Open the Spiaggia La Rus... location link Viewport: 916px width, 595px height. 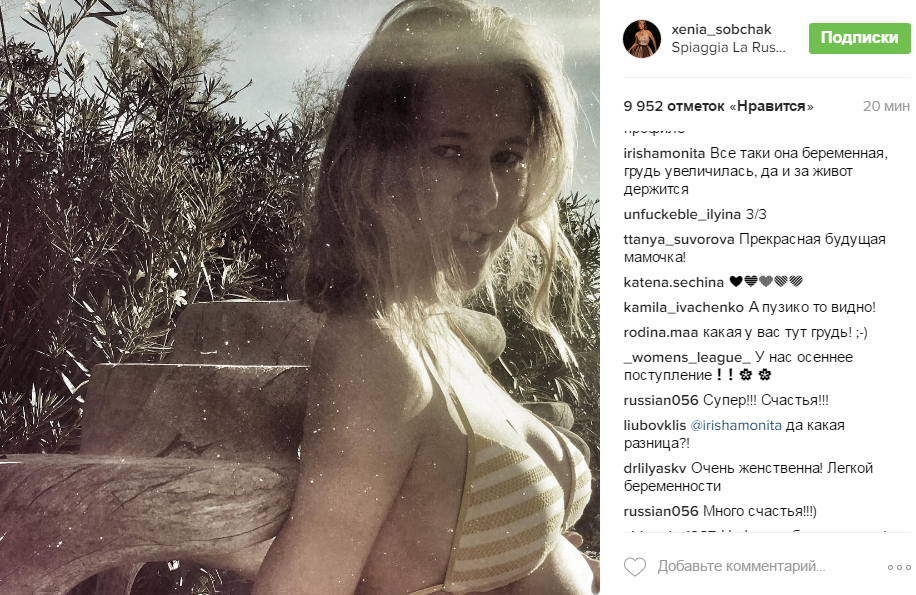tap(728, 48)
